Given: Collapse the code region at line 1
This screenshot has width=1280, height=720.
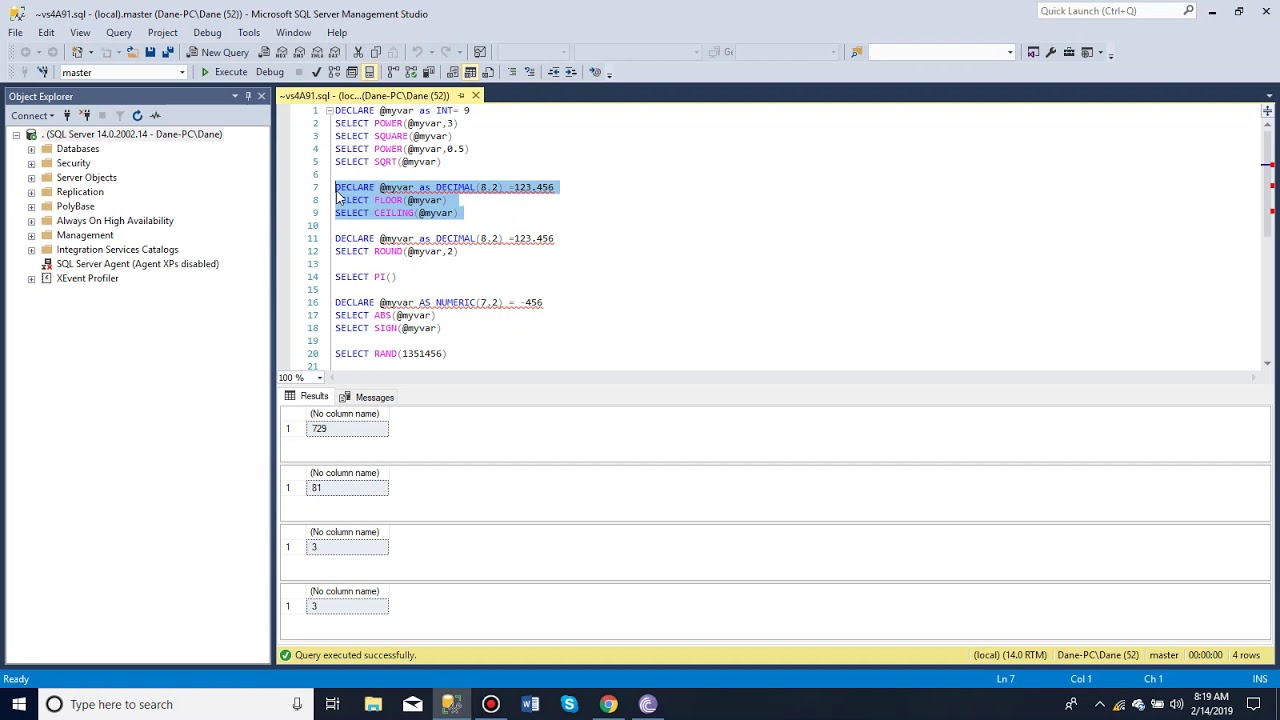Looking at the screenshot, I should click(x=329, y=111).
